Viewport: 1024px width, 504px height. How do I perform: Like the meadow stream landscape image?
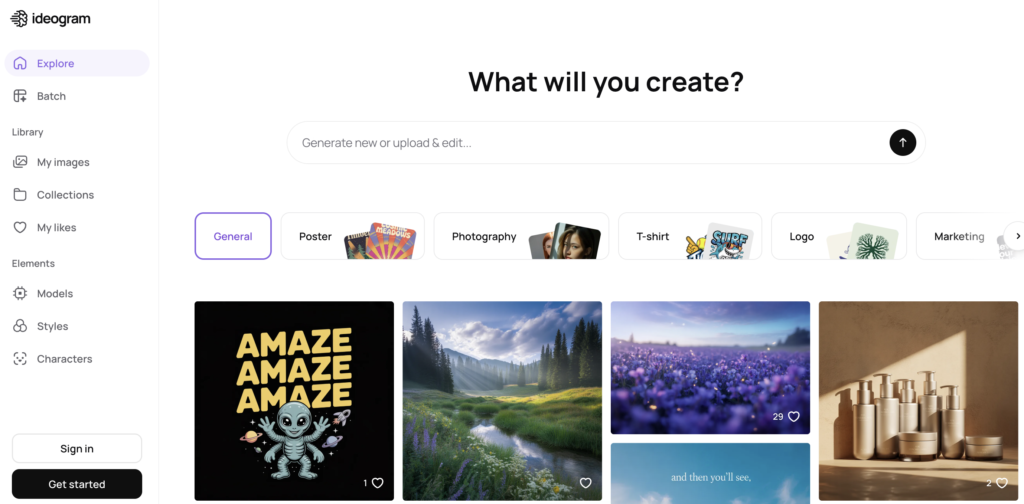[x=586, y=483]
